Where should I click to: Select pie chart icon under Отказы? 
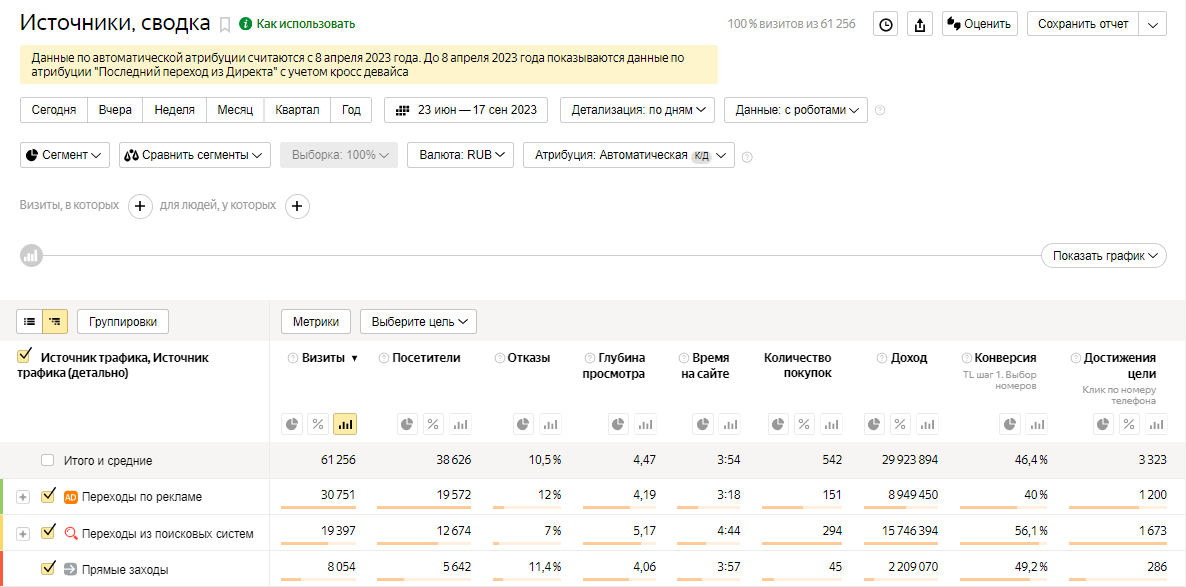click(524, 424)
